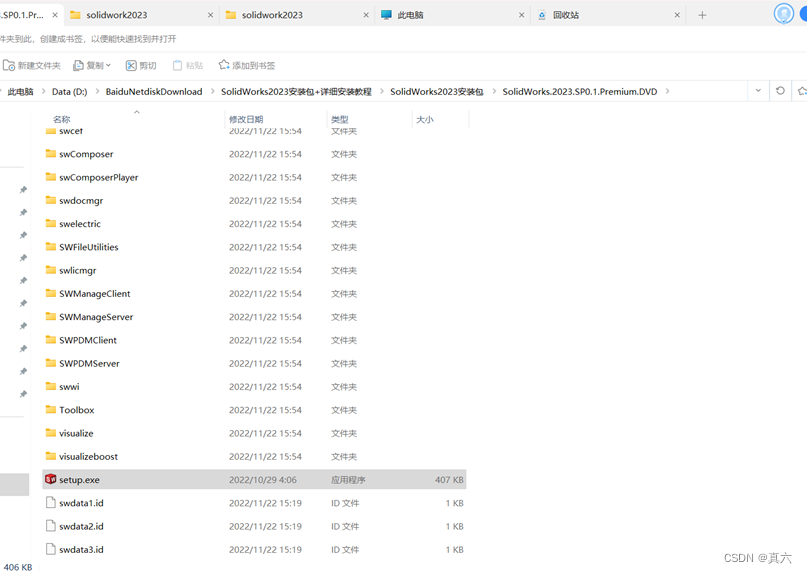Image resolution: width=807 pixels, height=573 pixels.
Task: Click the swdata2.id file icon
Action: pos(50,526)
